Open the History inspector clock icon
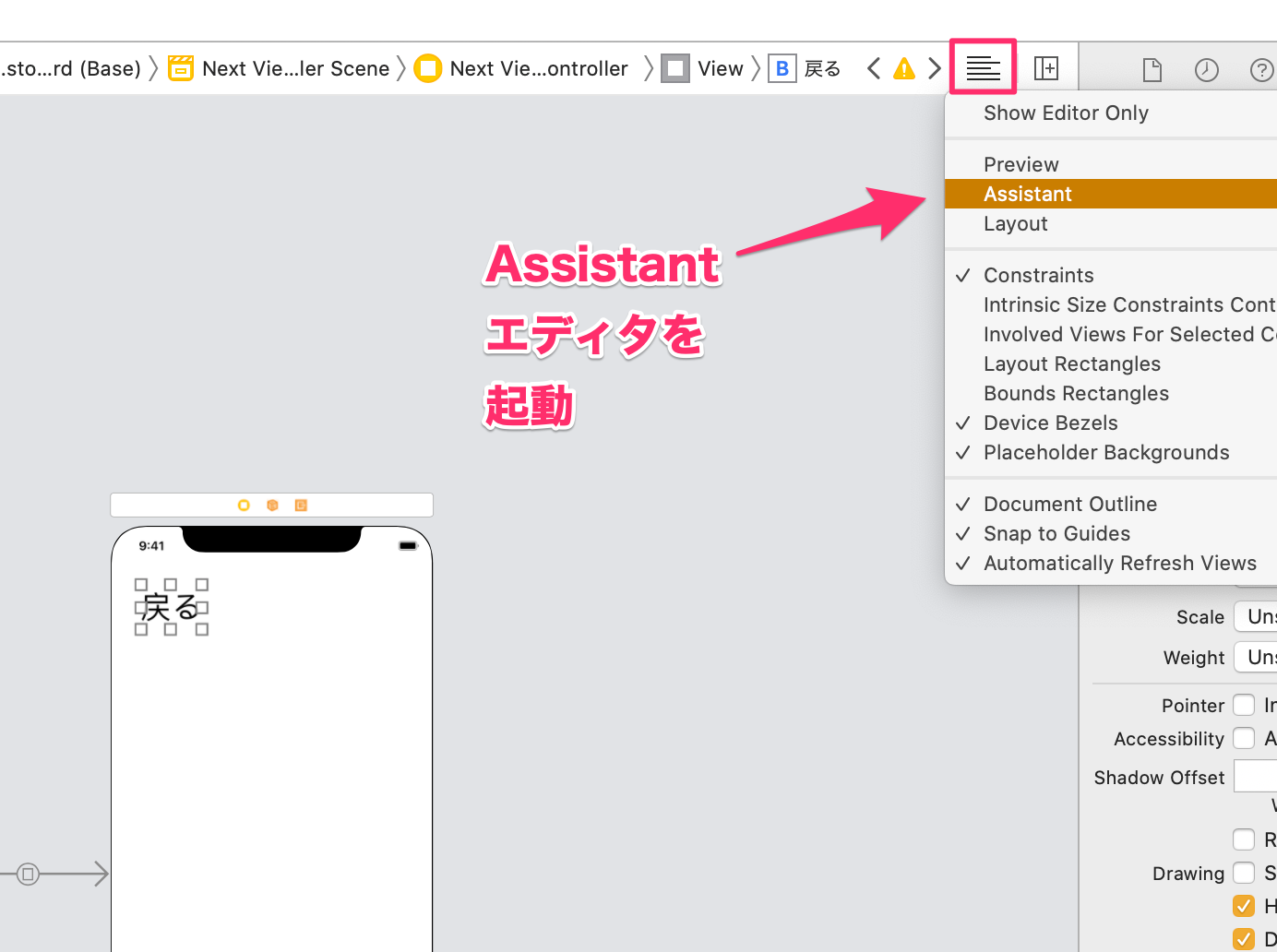This screenshot has width=1277, height=952. coord(1206,68)
